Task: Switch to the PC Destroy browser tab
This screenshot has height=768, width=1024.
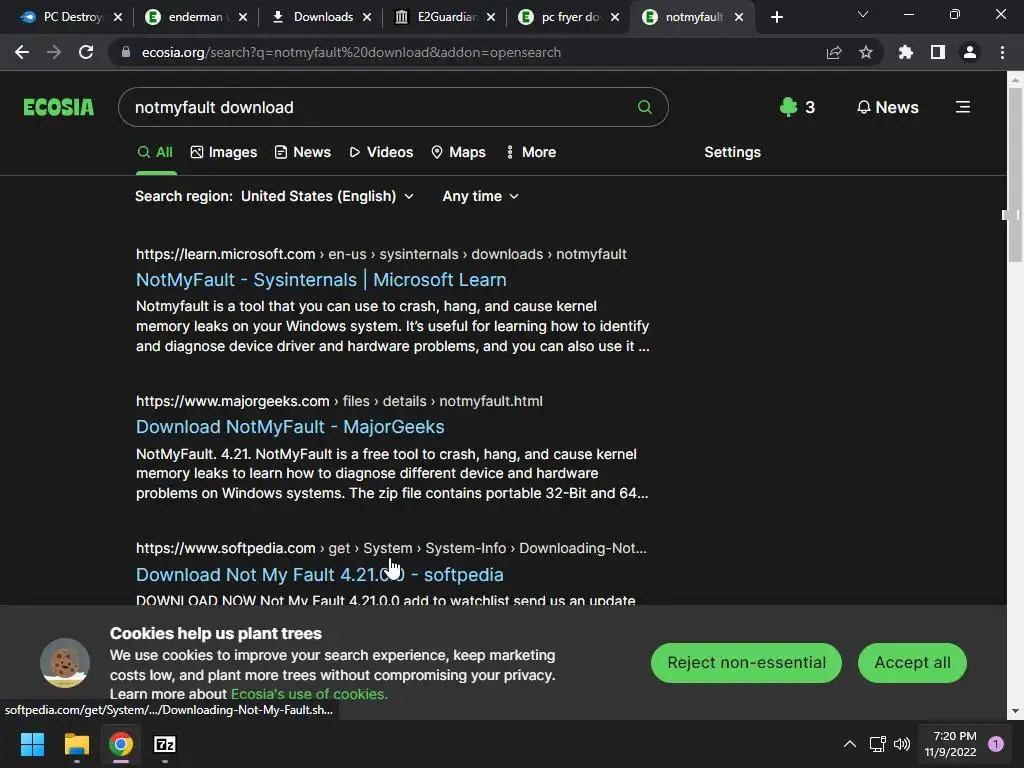Action: tap(72, 17)
